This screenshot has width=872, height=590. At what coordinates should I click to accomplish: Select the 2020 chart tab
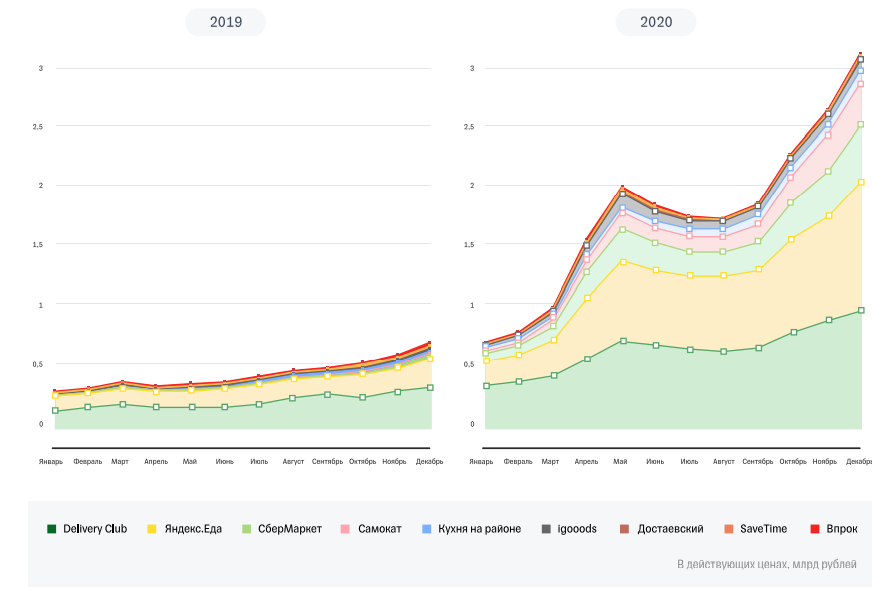click(656, 22)
